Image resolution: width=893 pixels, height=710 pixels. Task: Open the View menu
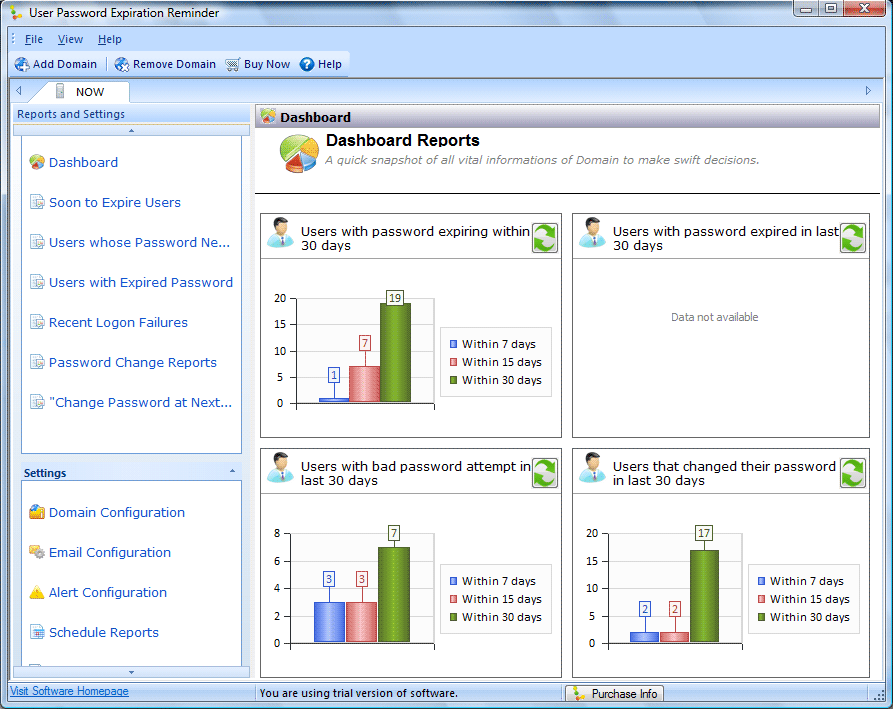70,39
